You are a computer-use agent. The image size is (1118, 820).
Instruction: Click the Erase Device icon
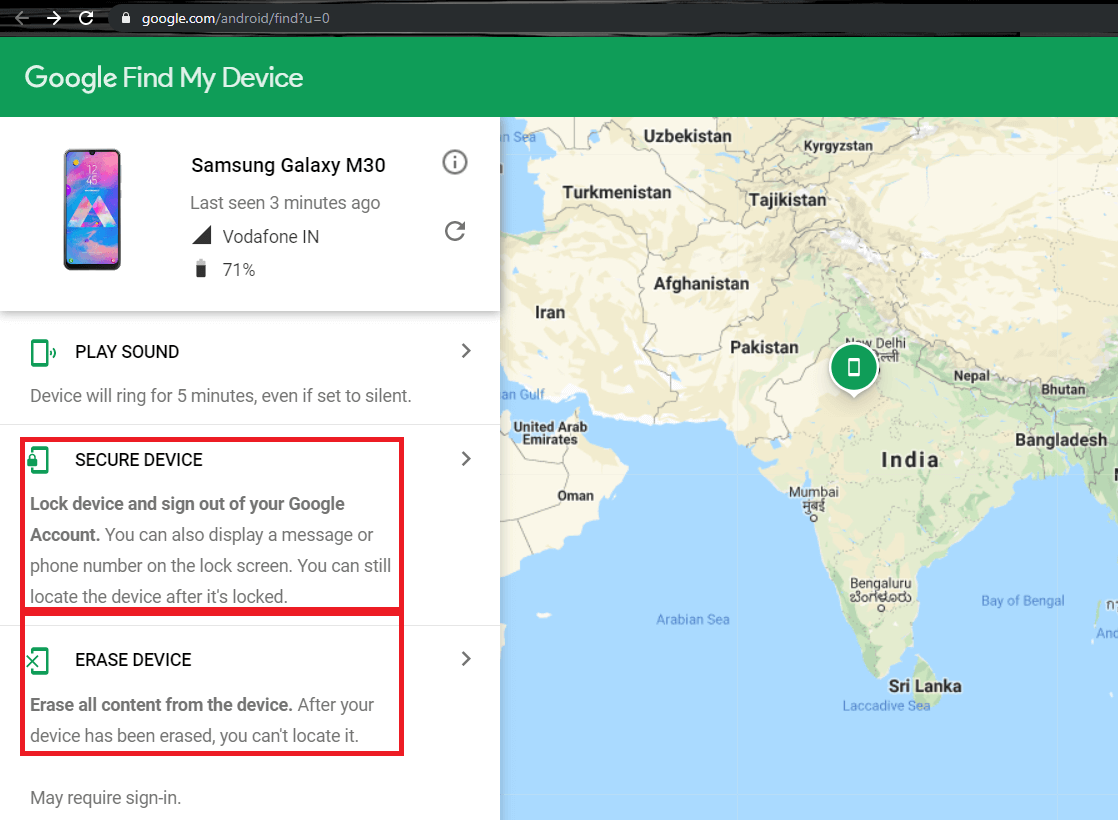point(37,660)
